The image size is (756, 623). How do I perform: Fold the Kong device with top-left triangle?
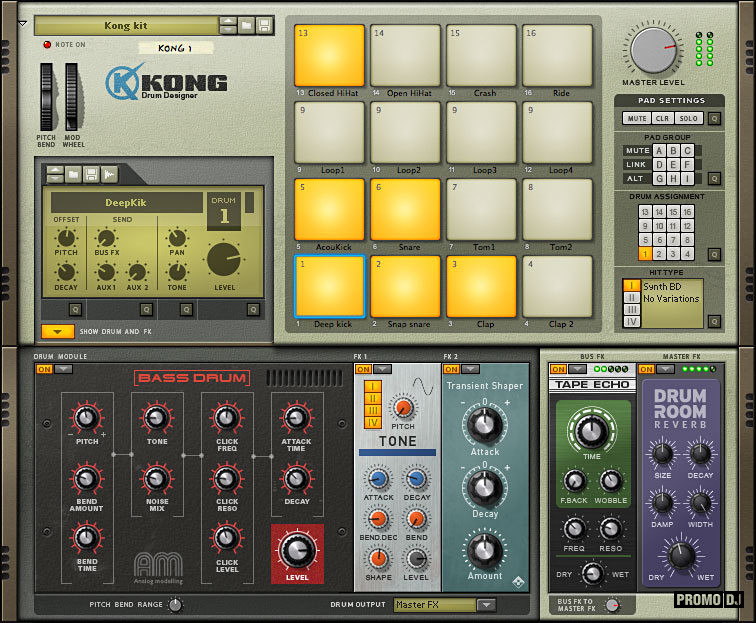pyautogui.click(x=22, y=23)
